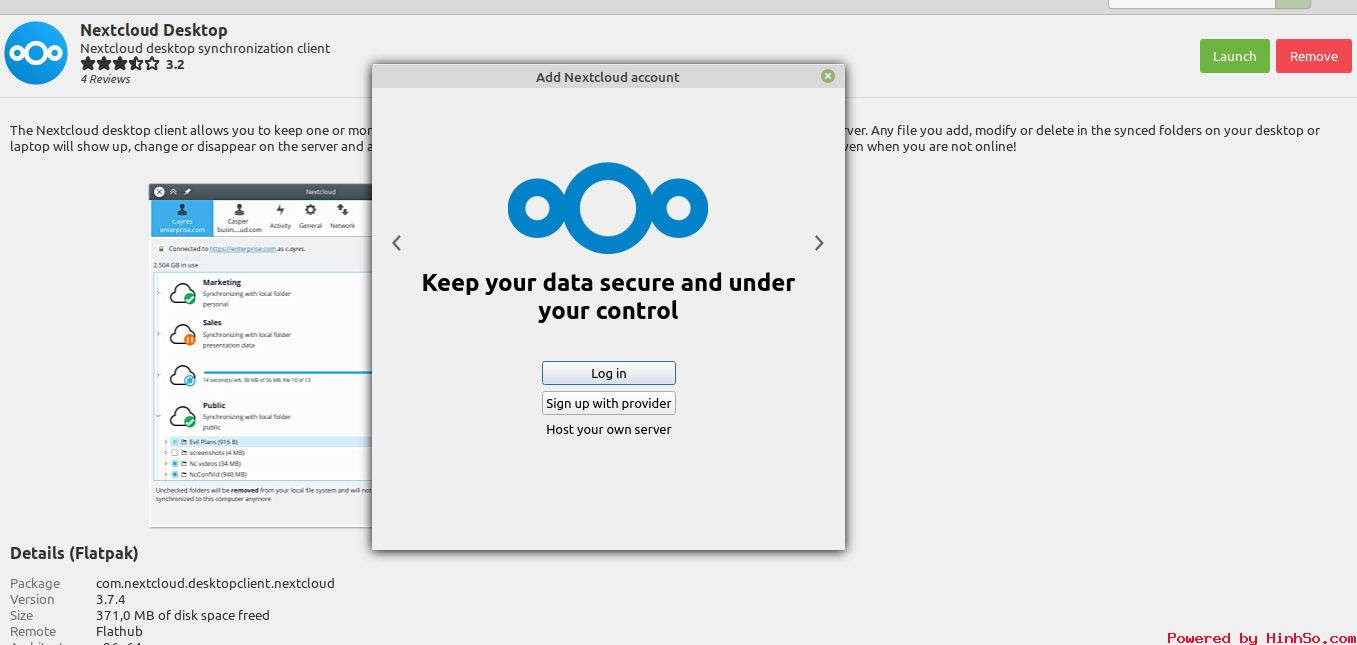This screenshot has width=1357, height=645.
Task: Select the Flathub remote value
Action: [x=119, y=631]
